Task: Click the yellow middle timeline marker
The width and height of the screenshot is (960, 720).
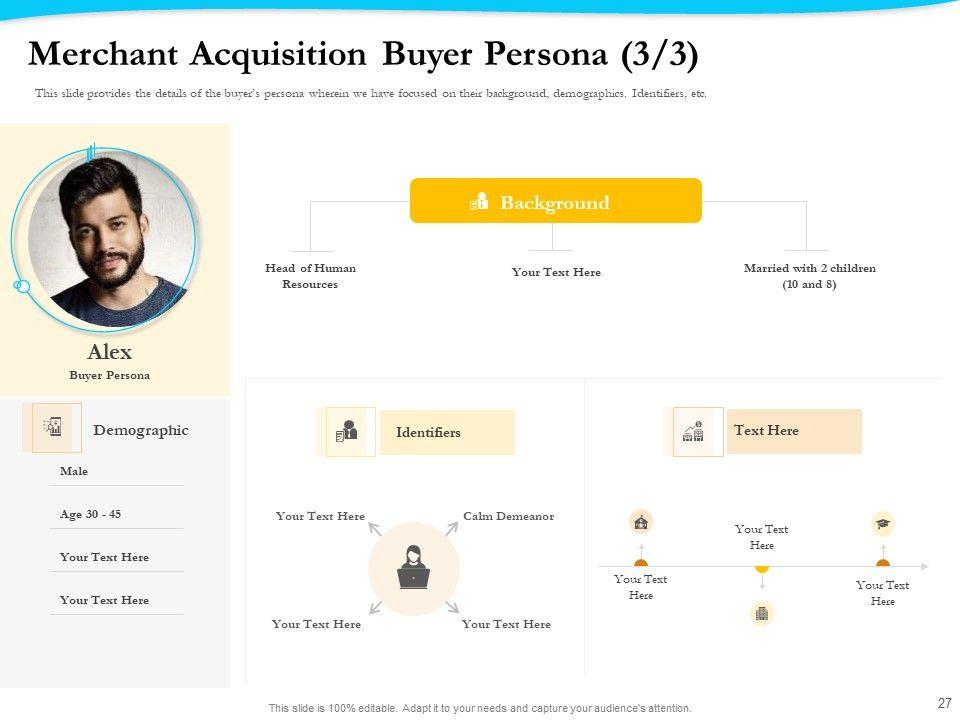Action: pyautogui.click(x=762, y=567)
